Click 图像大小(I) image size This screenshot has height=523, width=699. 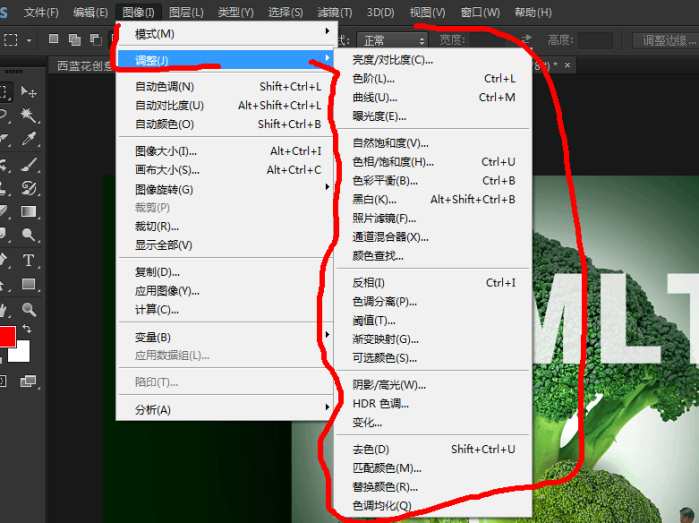pos(227,151)
